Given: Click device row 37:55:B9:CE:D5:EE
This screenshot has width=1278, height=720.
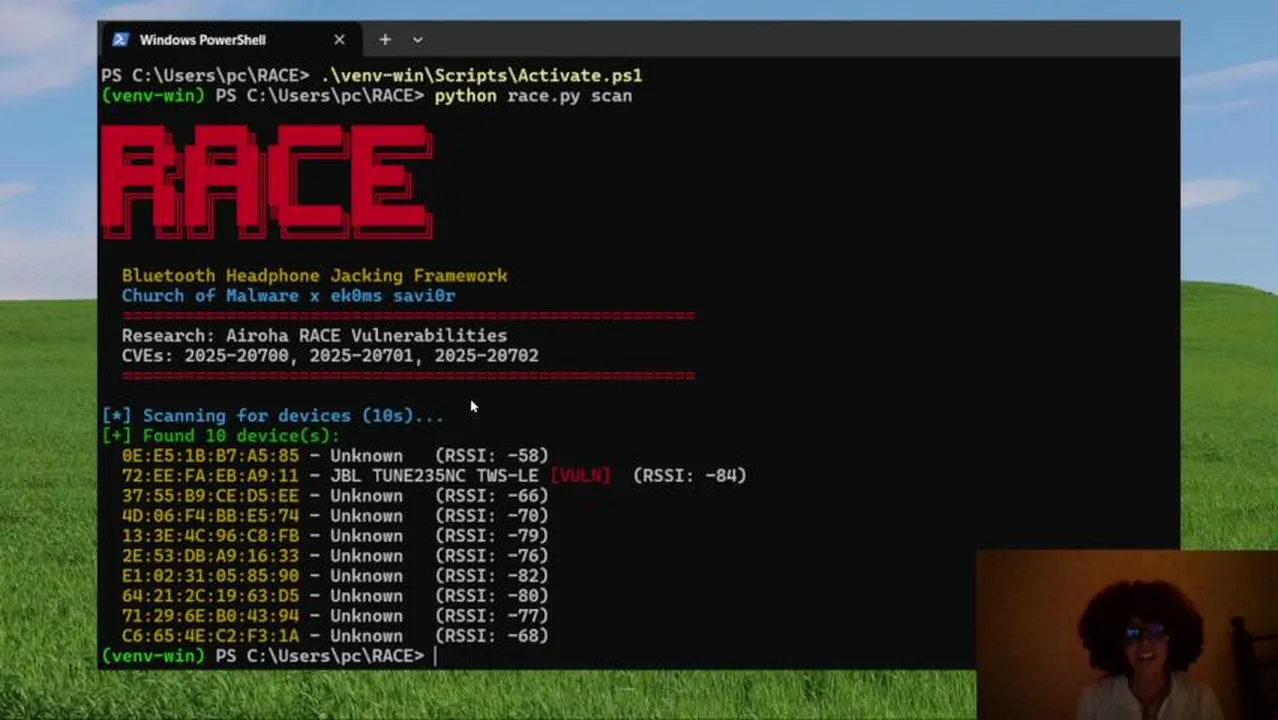Looking at the screenshot, I should click(x=335, y=496).
